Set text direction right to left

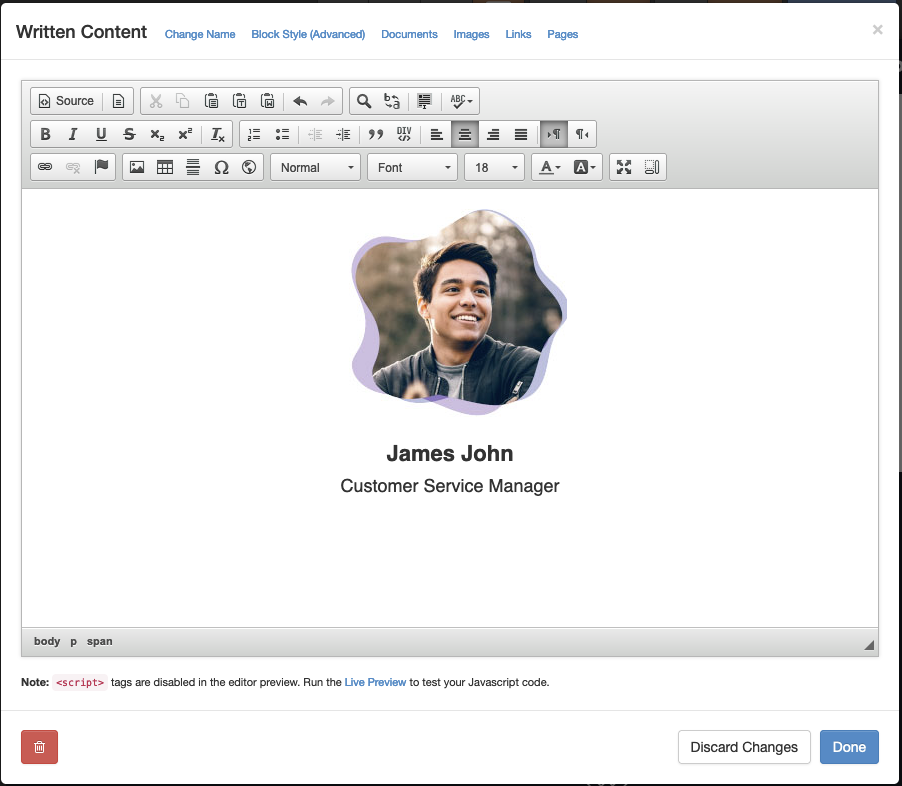pos(582,135)
